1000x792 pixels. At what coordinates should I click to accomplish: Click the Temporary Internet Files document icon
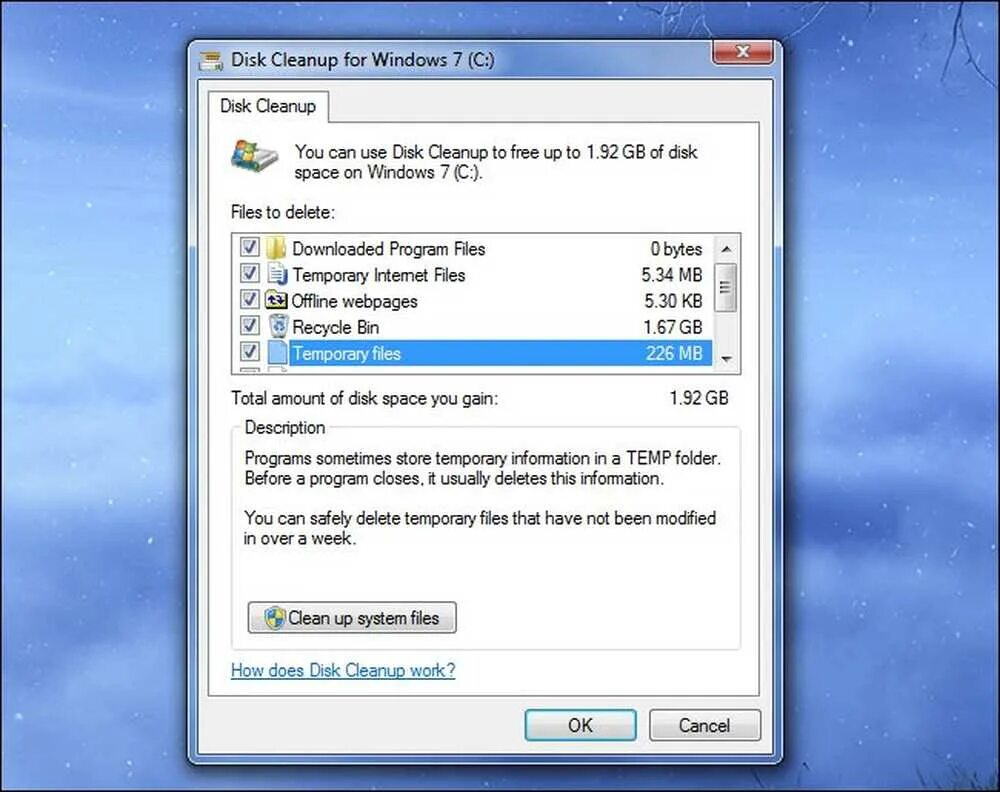click(x=277, y=274)
